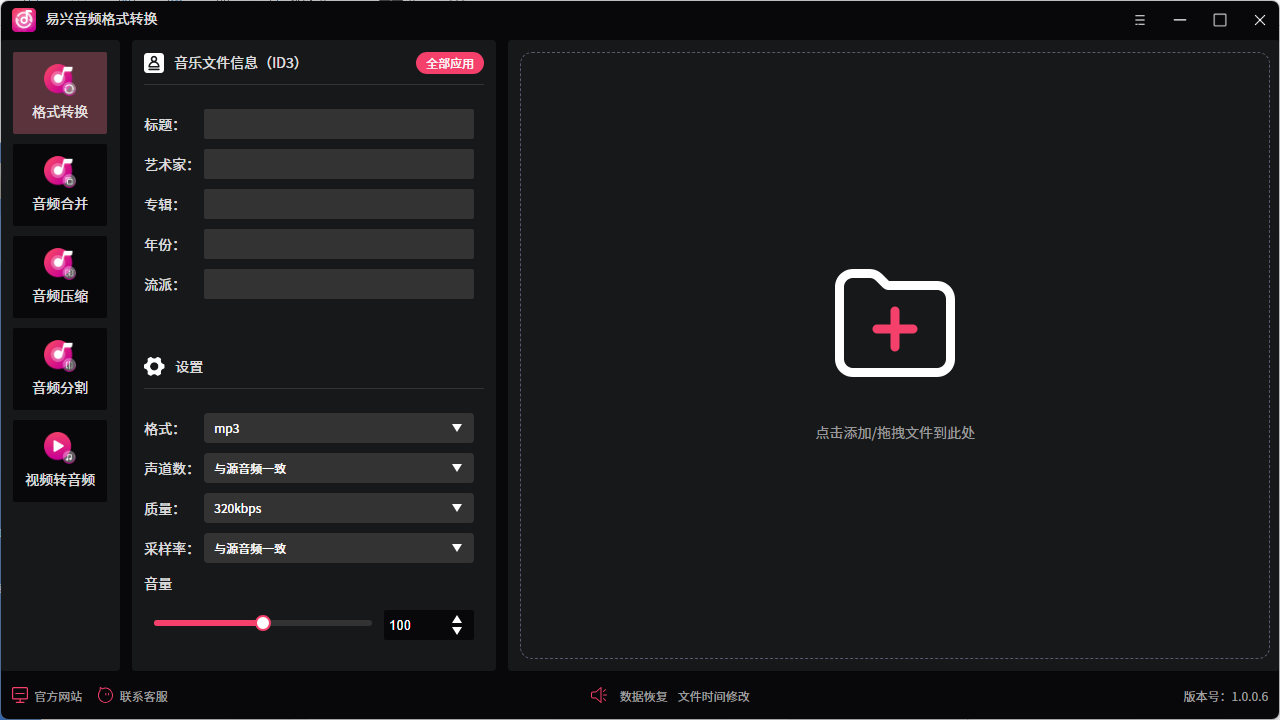
Task: Click the speaker icon near 数据恢复
Action: click(598, 695)
